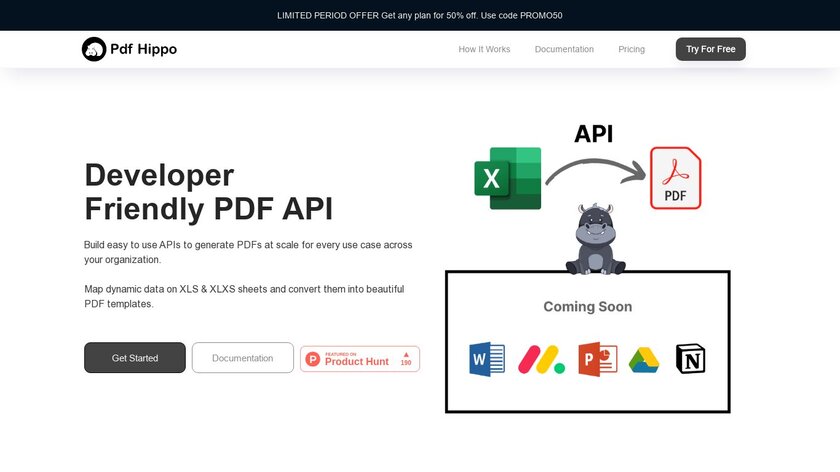This screenshot has width=840, height=472.
Task: Open How It Works in navigation
Action: click(x=484, y=49)
